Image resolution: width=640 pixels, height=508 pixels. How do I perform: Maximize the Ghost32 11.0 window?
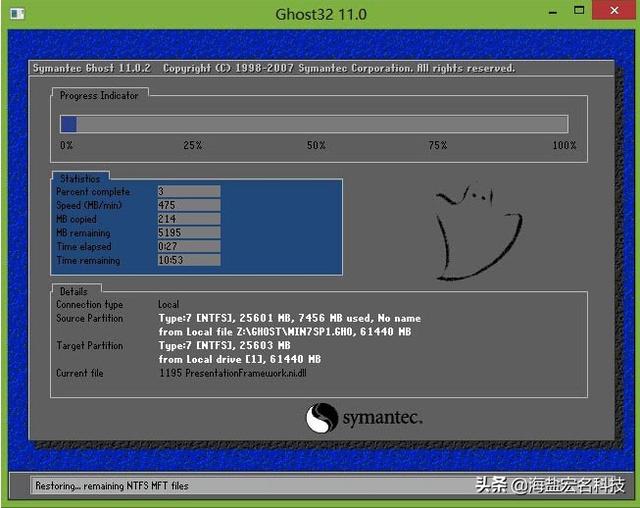[x=579, y=11]
